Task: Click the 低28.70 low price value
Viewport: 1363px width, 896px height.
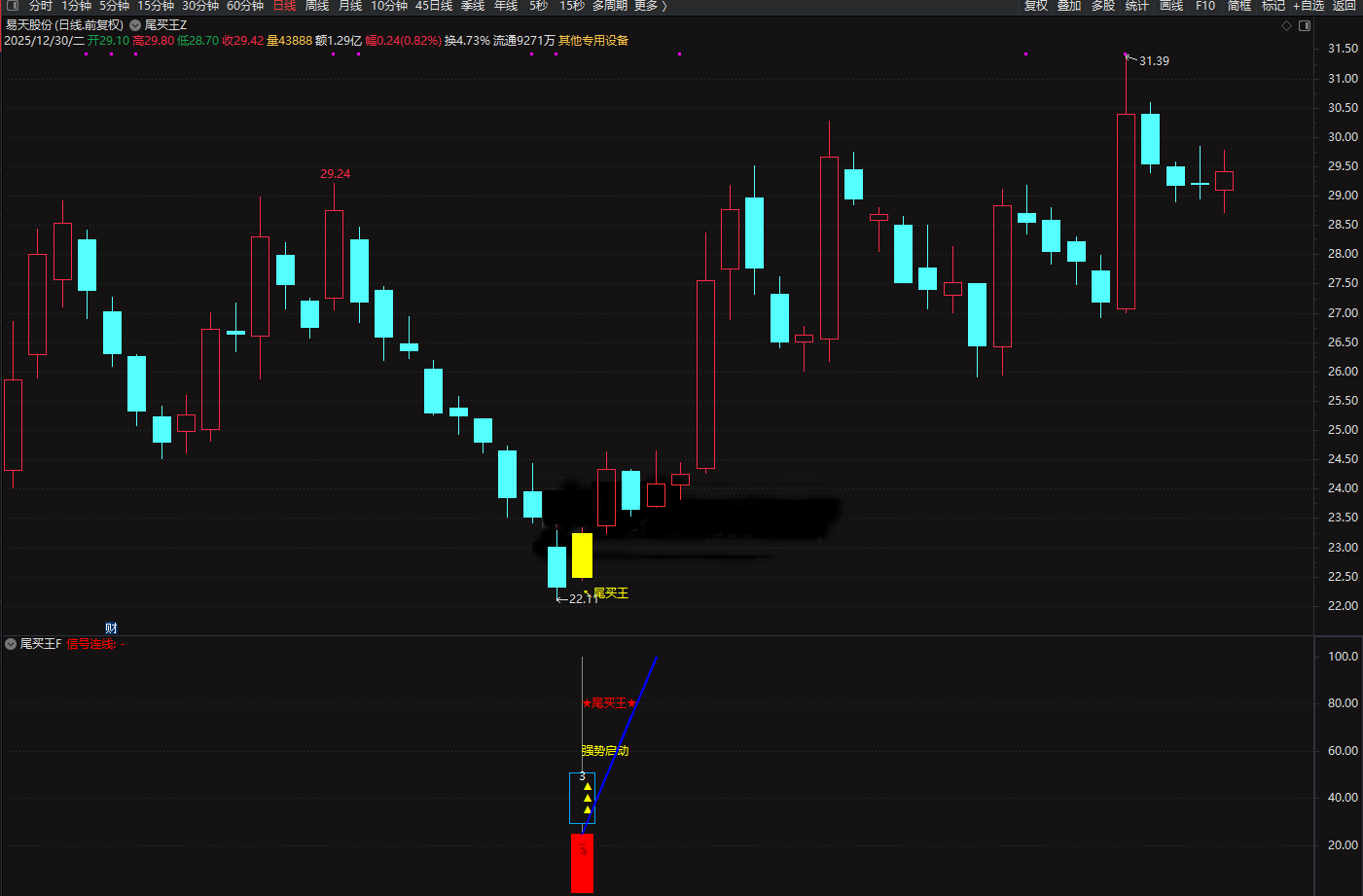Action: (x=198, y=41)
